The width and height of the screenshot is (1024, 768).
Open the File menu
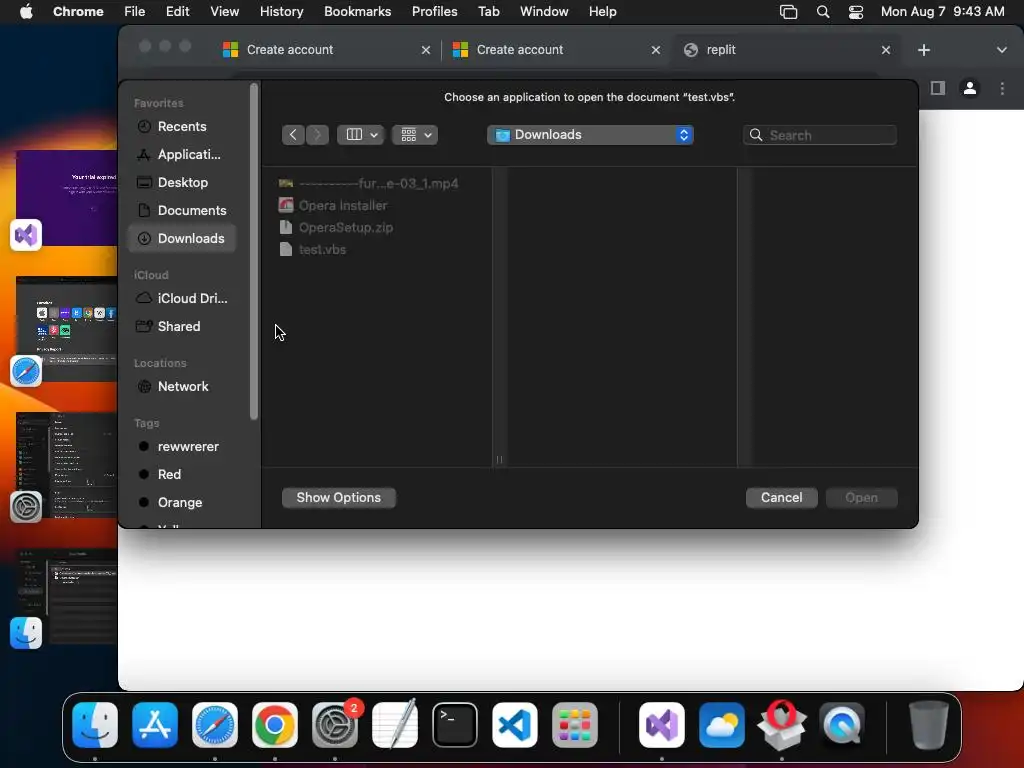[135, 12]
